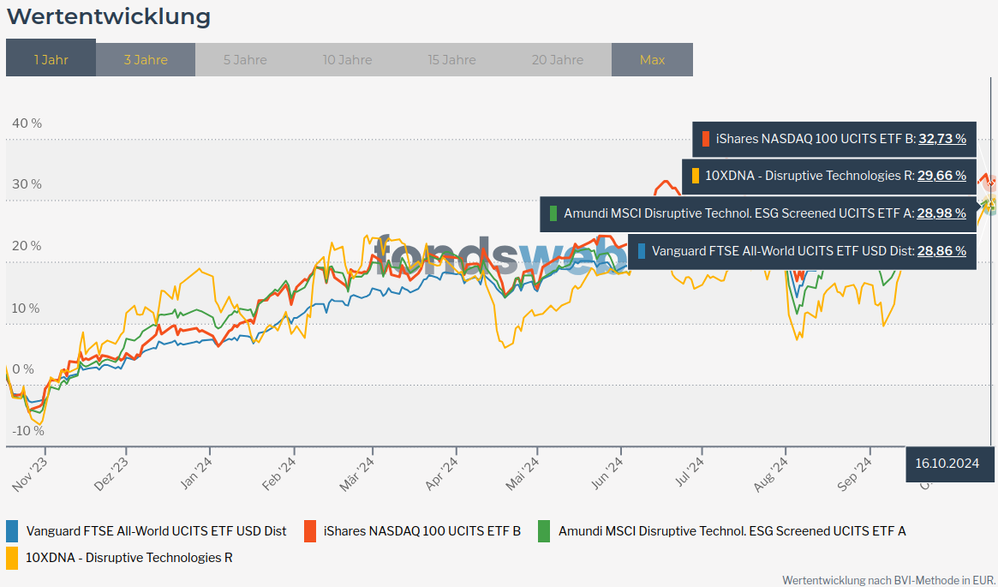The width and height of the screenshot is (998, 587).
Task: Click orange-red iShares NASDAQ legend swatch
Action: pyautogui.click(x=310, y=531)
